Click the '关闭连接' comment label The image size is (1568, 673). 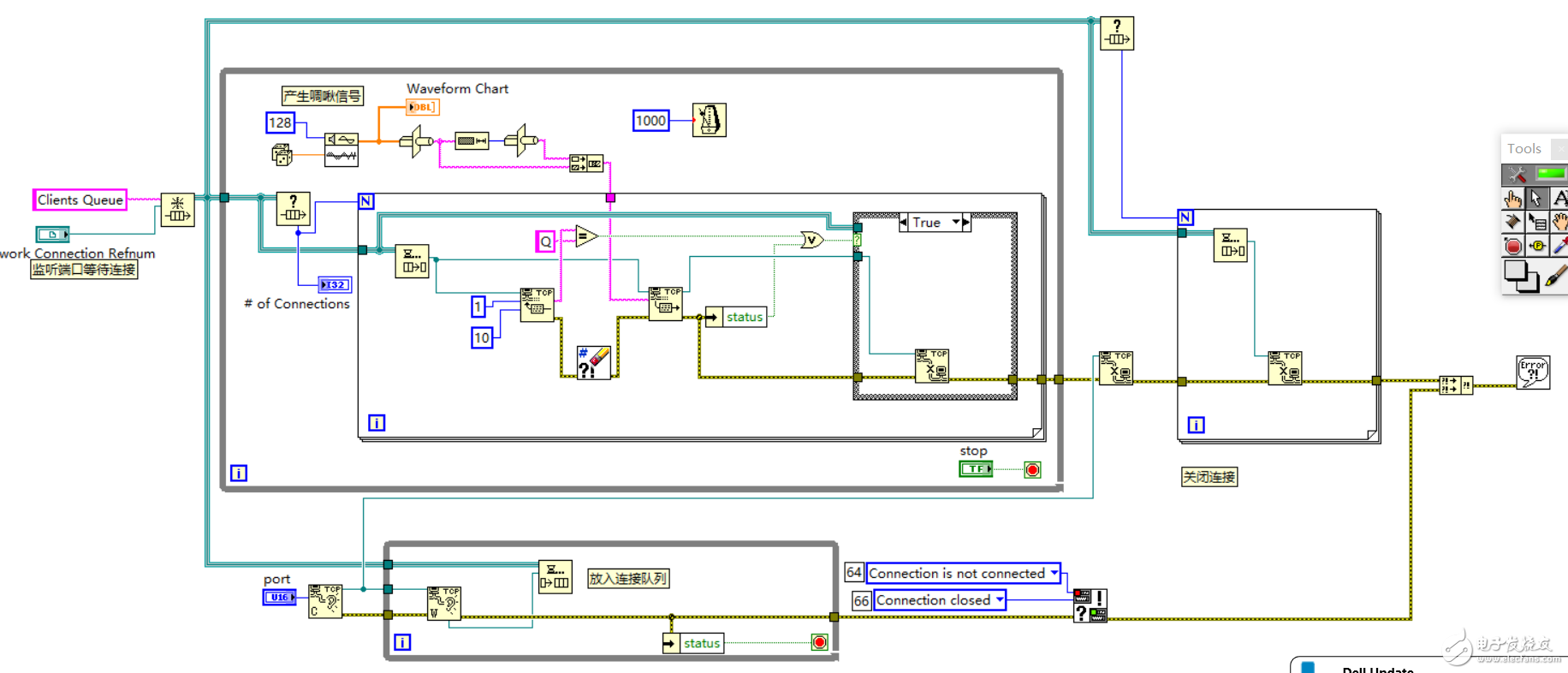point(1209,477)
